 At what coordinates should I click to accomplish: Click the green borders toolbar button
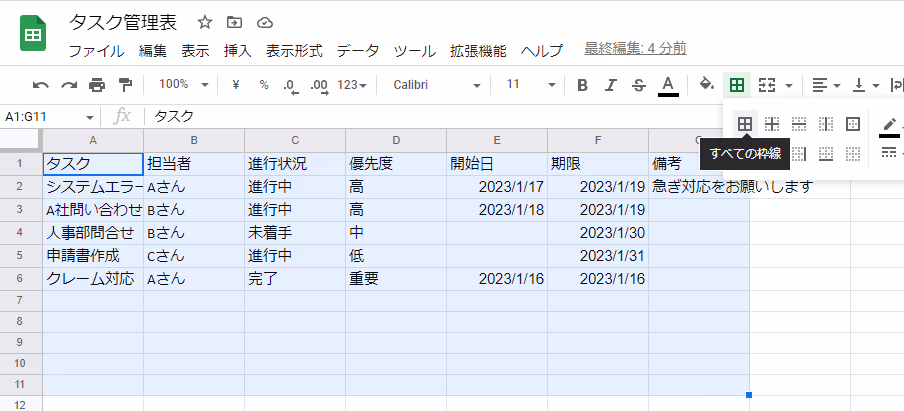pos(737,85)
